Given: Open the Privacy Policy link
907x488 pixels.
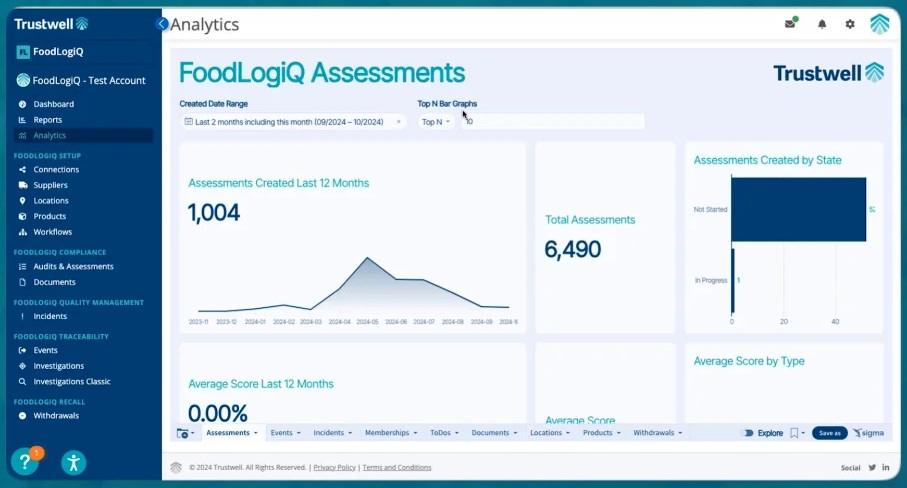Looking at the screenshot, I should click(333, 467).
